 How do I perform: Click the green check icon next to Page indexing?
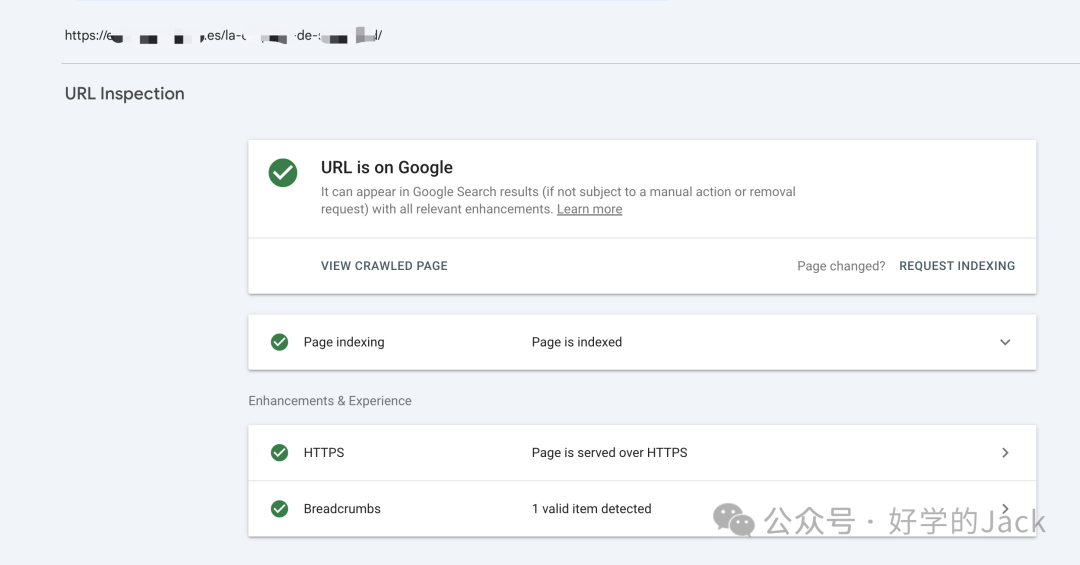coord(279,342)
